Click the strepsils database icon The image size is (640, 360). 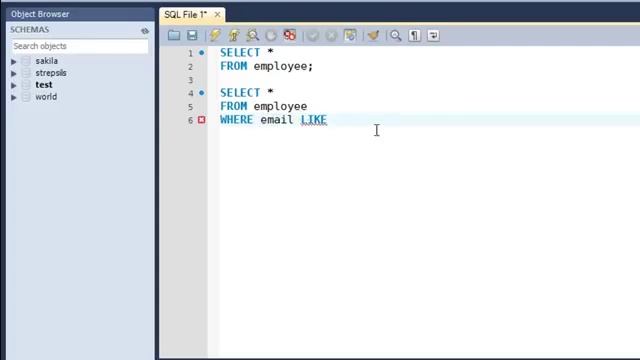click(26, 73)
